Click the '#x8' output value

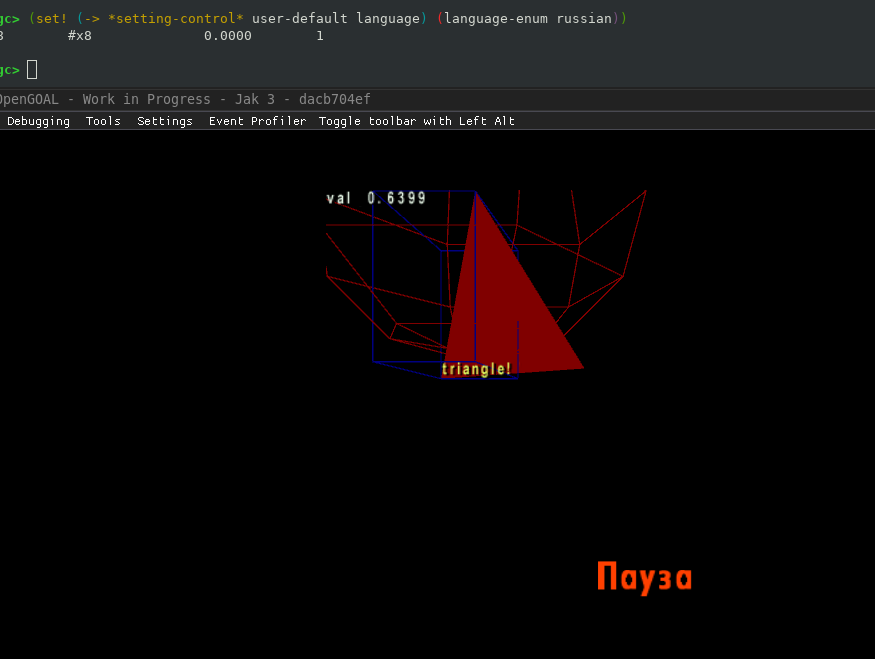point(79,35)
